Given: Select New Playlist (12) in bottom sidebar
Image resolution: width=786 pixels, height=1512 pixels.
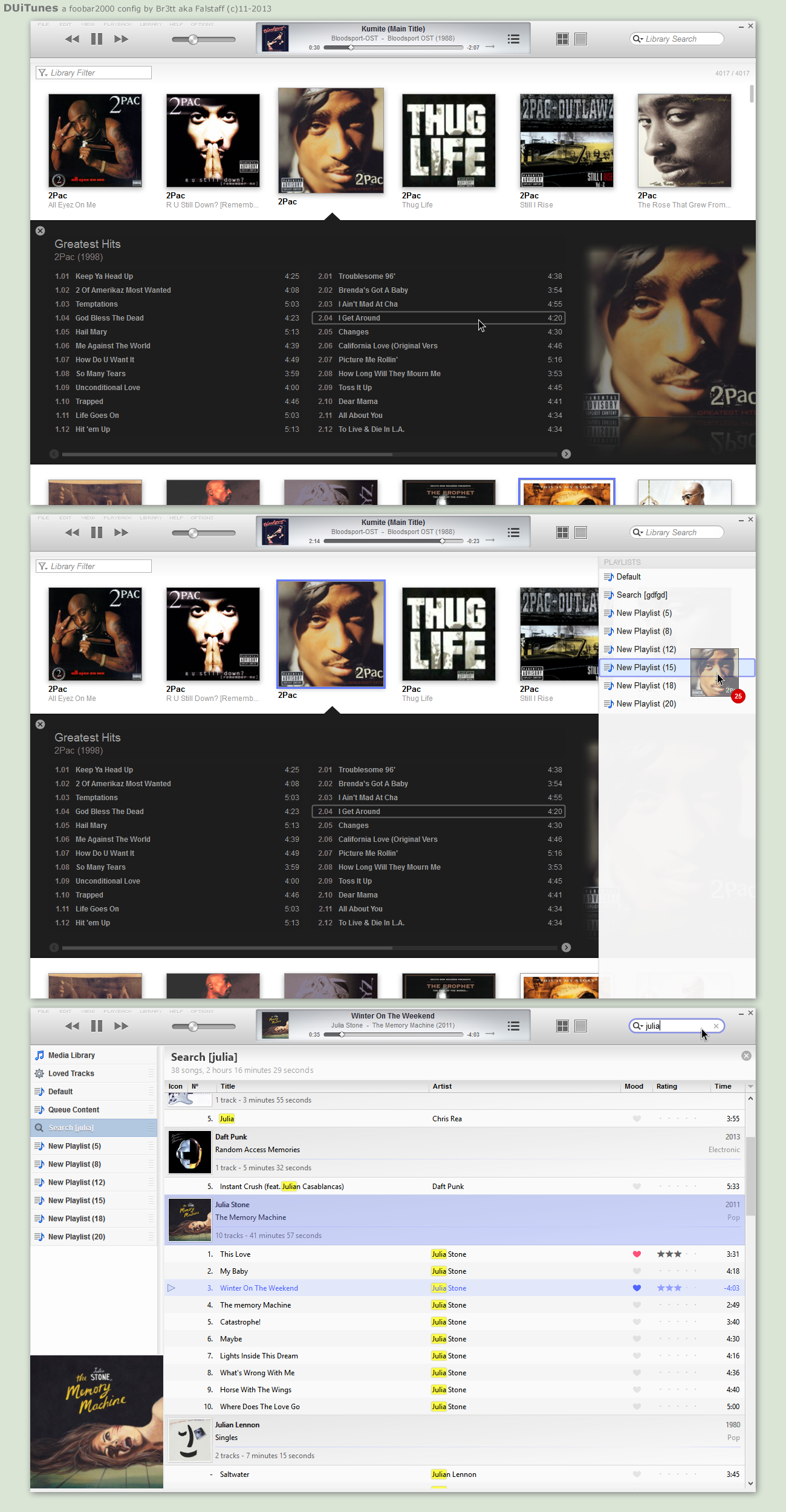Looking at the screenshot, I should click(94, 1183).
